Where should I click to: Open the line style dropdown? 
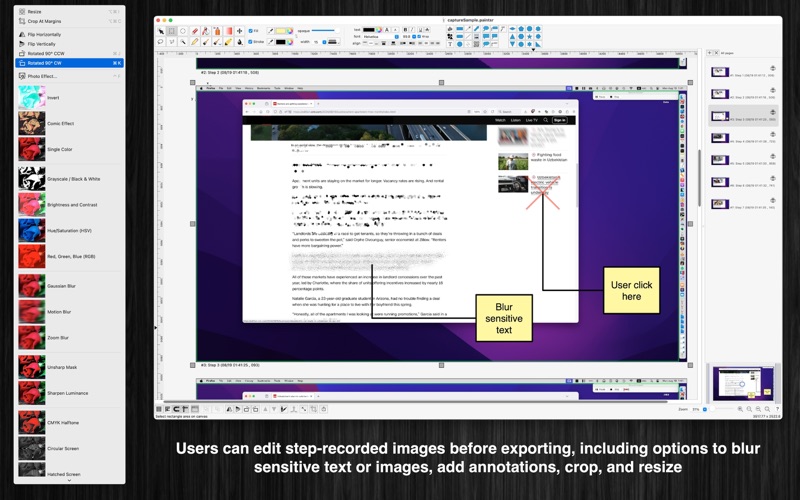pos(334,42)
